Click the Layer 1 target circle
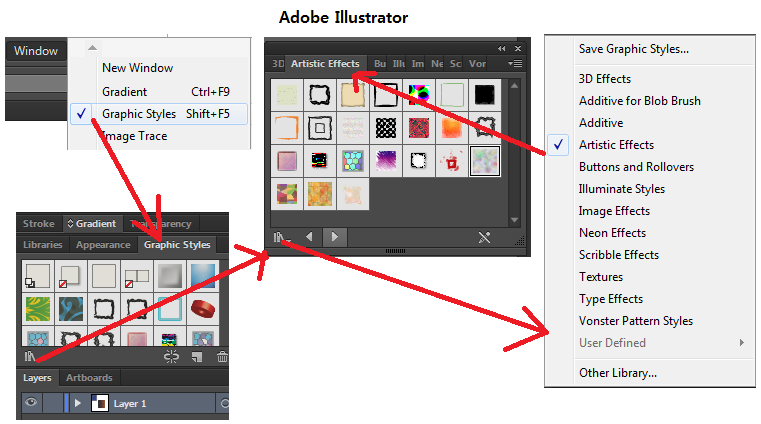Viewport: 761px width, 424px height. pos(225,403)
